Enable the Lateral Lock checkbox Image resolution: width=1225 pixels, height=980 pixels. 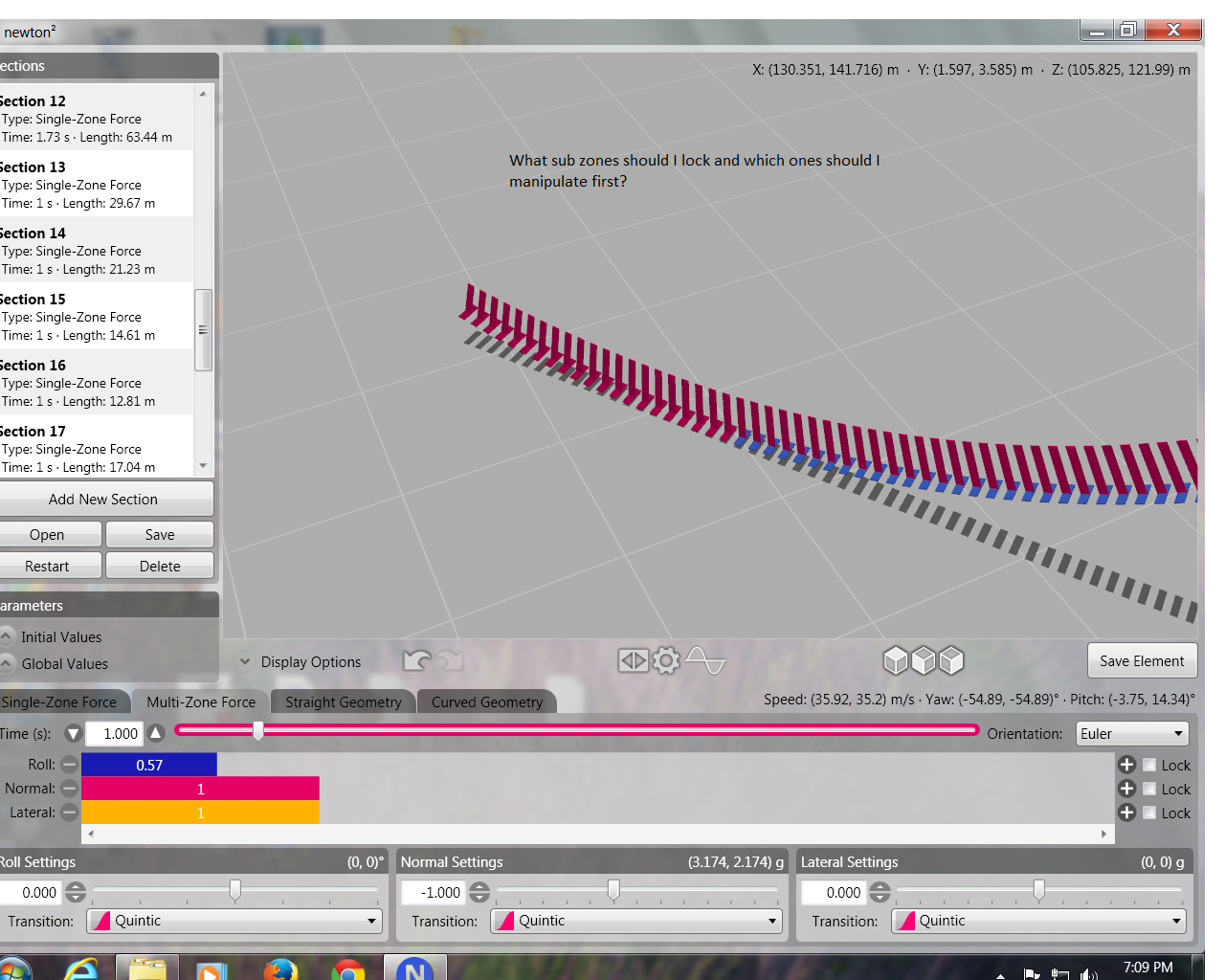[1149, 813]
